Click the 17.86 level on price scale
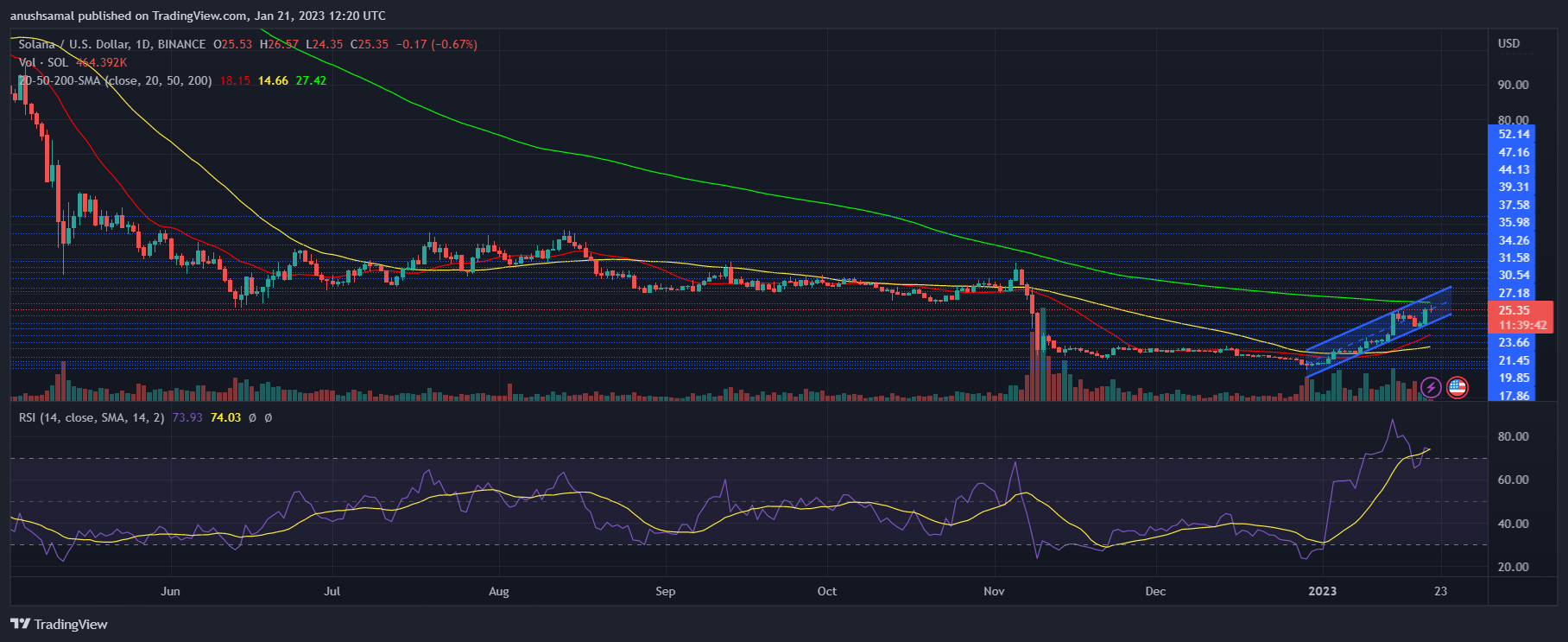The width and height of the screenshot is (1568, 642). pos(1514,396)
